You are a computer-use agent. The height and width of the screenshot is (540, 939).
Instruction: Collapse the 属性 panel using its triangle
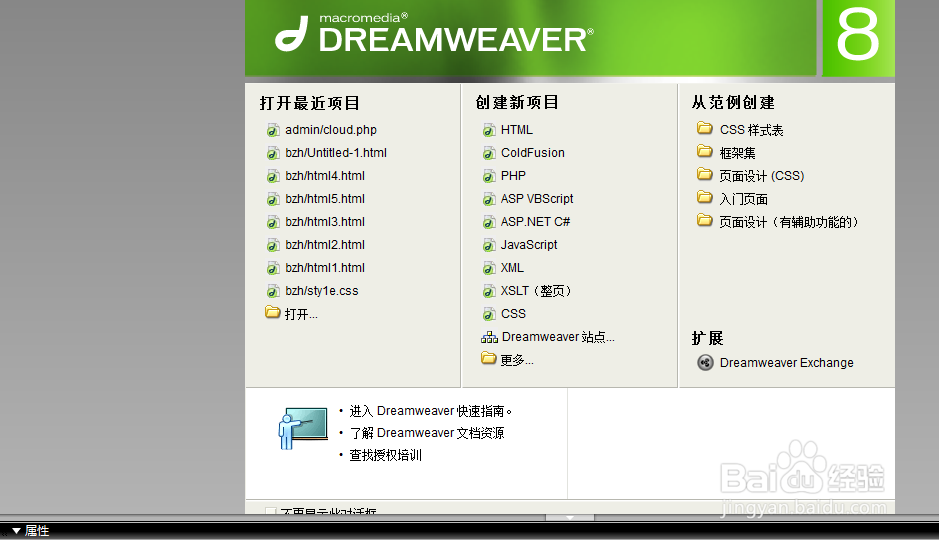[x=16, y=530]
